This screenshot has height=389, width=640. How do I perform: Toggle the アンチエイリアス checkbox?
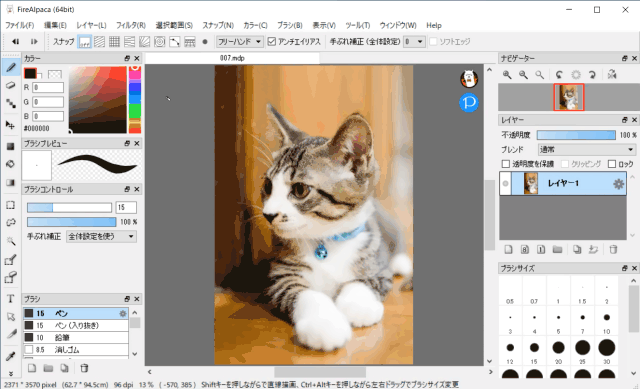272,42
